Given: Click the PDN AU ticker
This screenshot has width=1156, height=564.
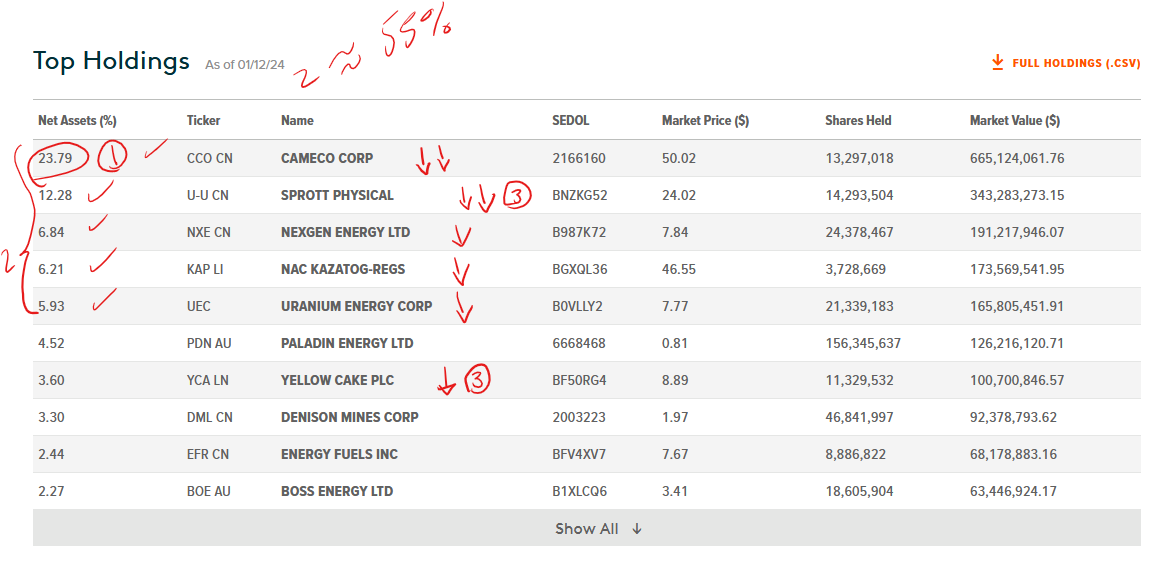Looking at the screenshot, I should 209,343.
